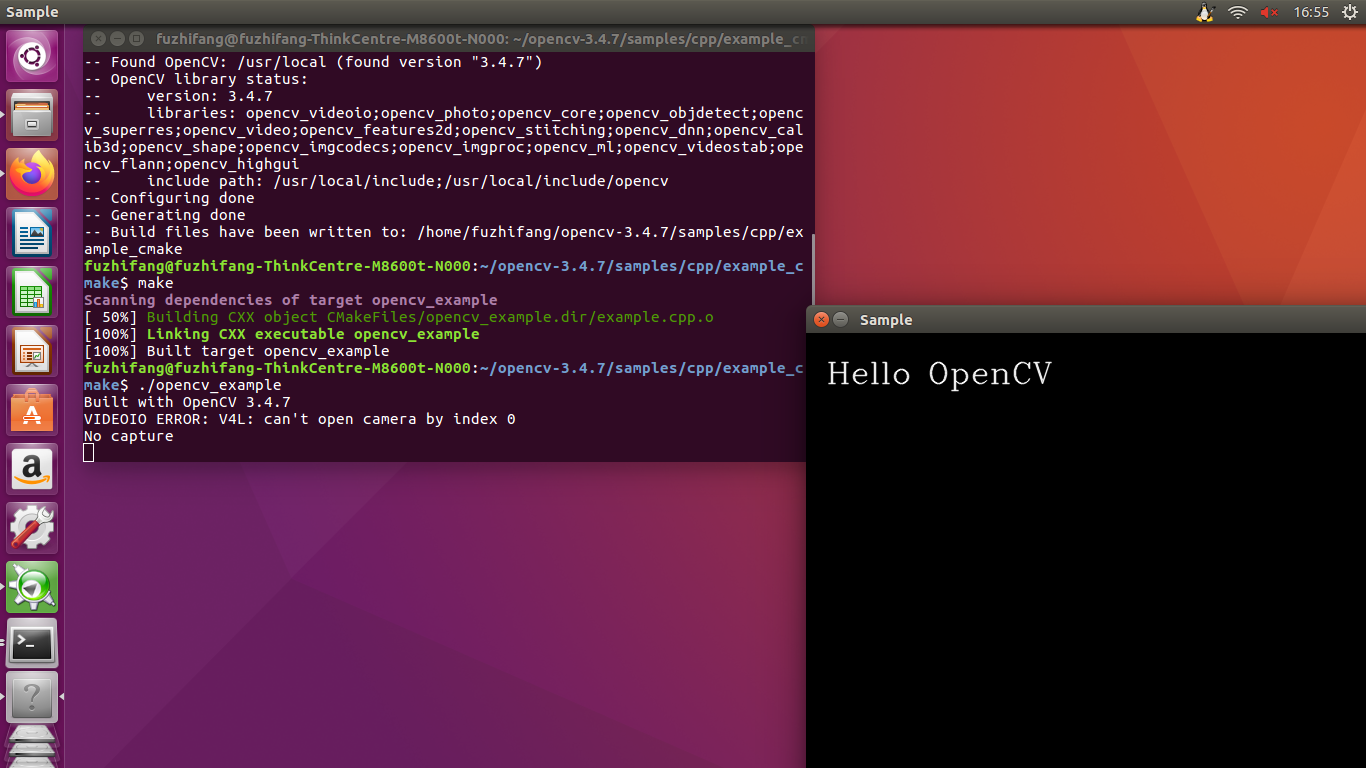1366x768 pixels.
Task: Click the 'Build files have been written' line
Action: pyautogui.click(x=444, y=241)
